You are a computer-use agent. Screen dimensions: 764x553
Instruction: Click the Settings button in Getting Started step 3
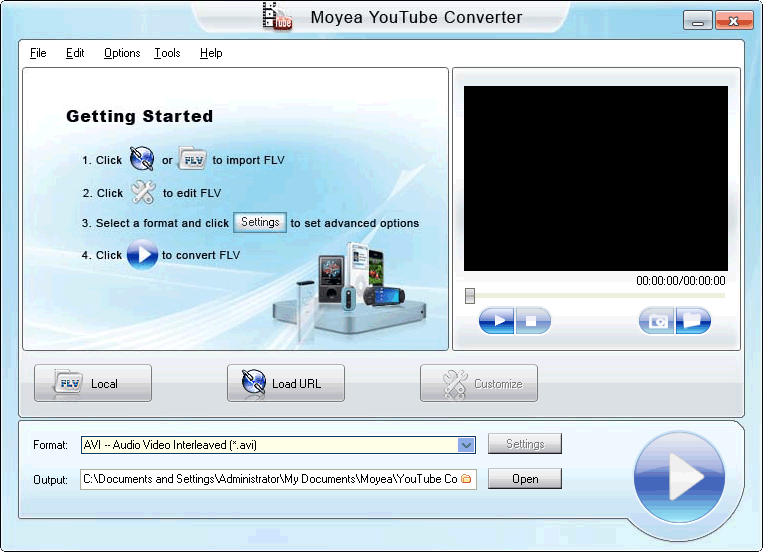[x=260, y=223]
